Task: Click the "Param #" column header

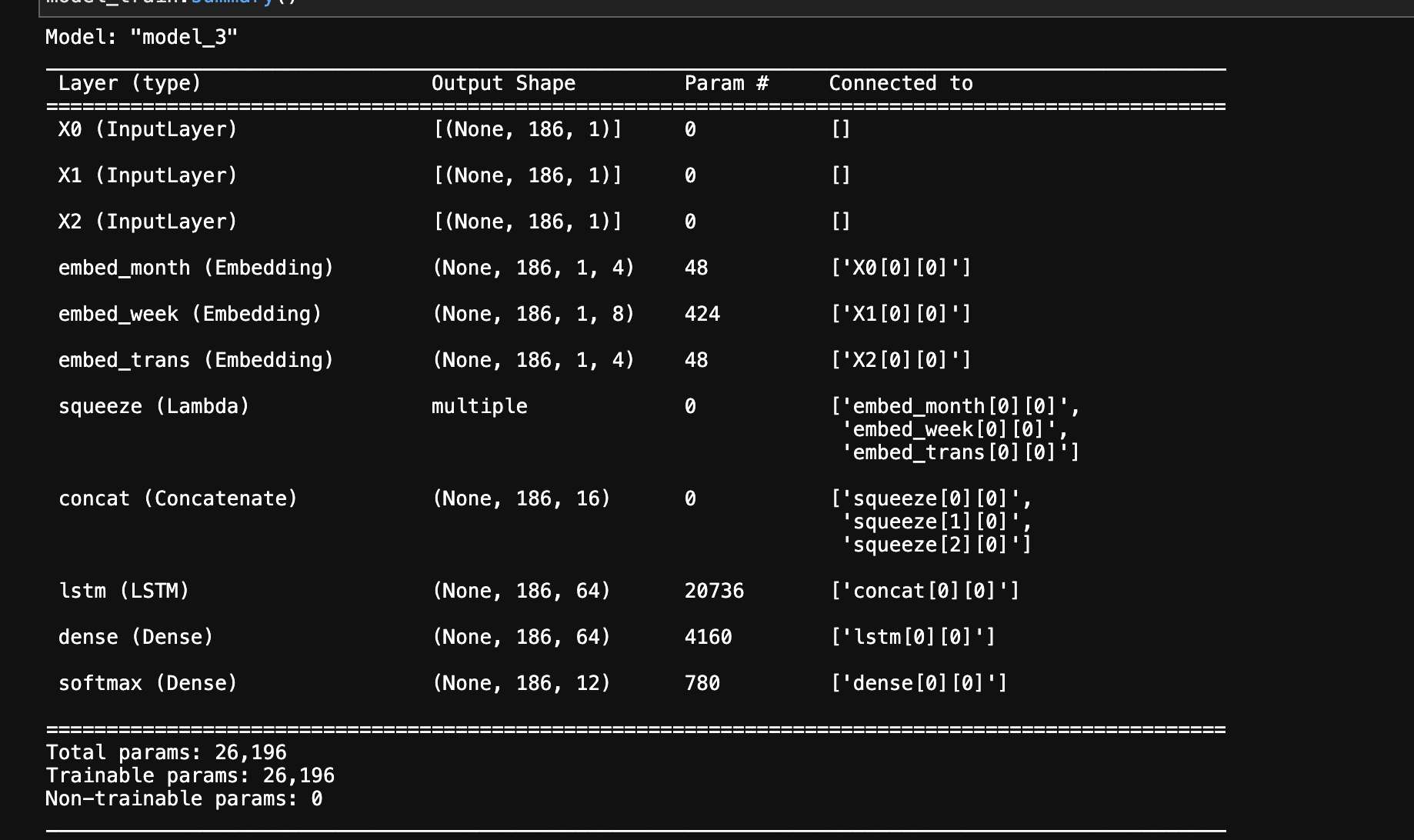Action: pyautogui.click(x=726, y=83)
